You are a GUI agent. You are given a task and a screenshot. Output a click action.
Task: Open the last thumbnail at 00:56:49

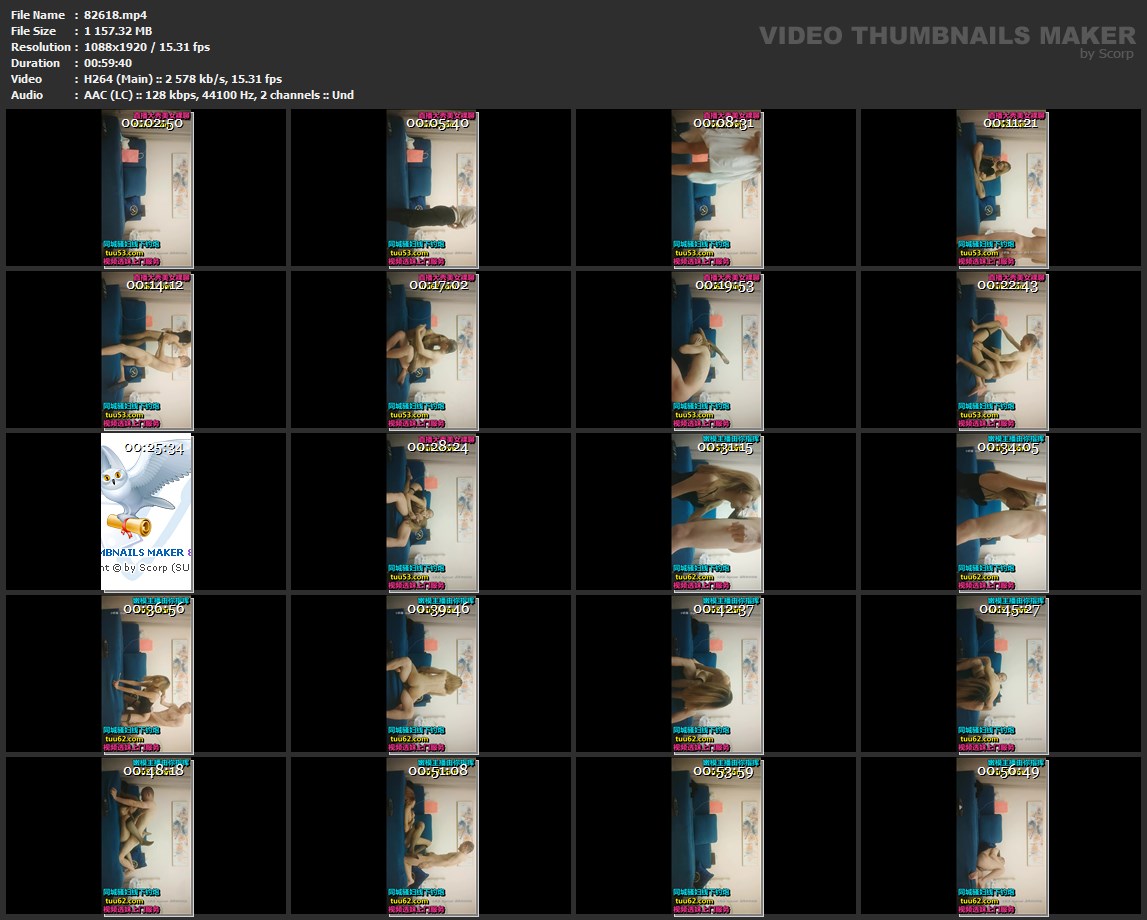1002,836
